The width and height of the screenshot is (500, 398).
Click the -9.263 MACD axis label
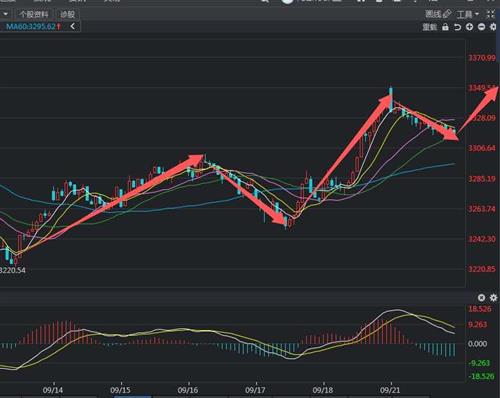(480, 363)
